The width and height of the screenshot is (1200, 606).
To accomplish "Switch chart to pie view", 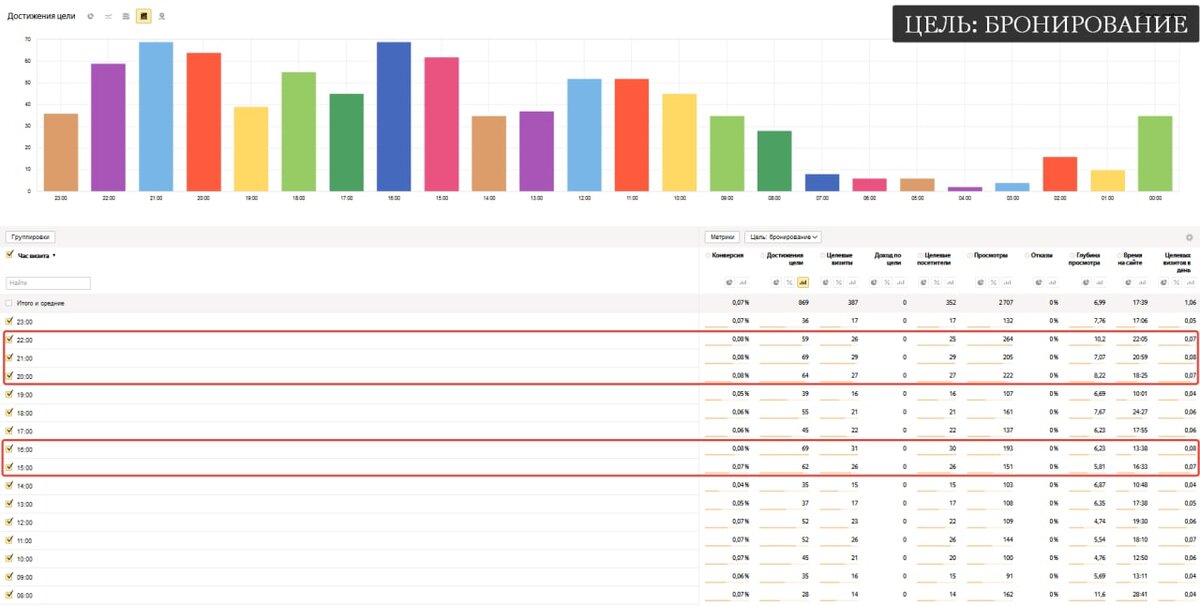I will point(91,16).
